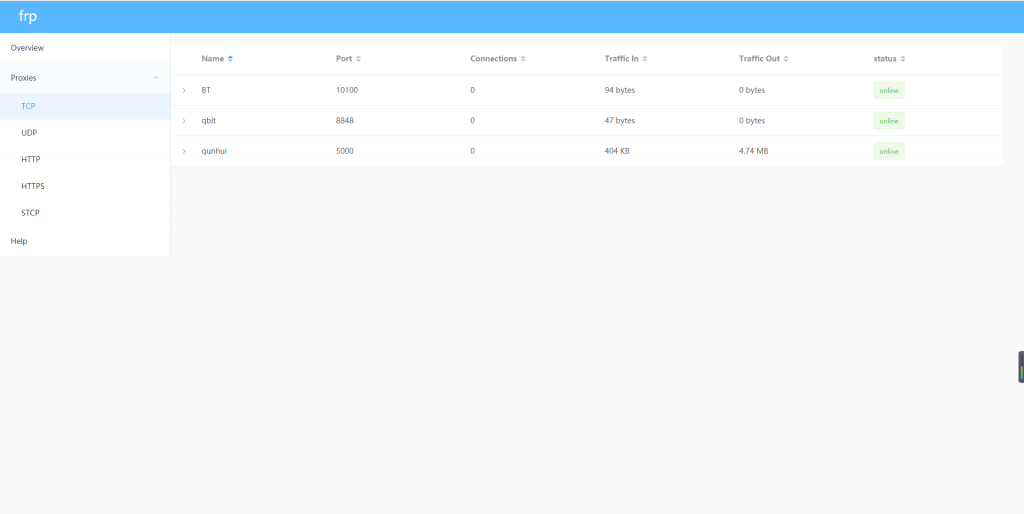Sort table by status column

point(903,59)
